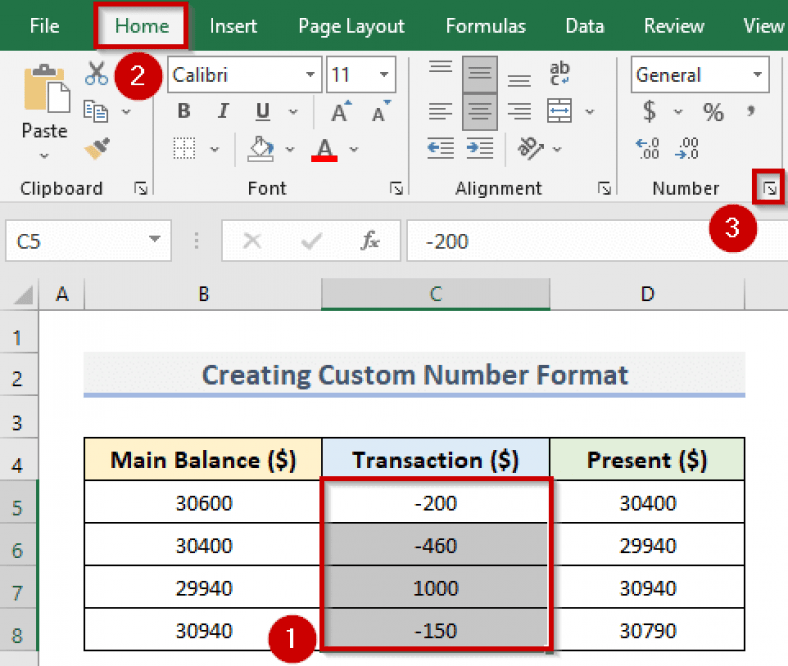The height and width of the screenshot is (666, 788).
Task: Expand underline style arrow
Action: click(x=293, y=112)
